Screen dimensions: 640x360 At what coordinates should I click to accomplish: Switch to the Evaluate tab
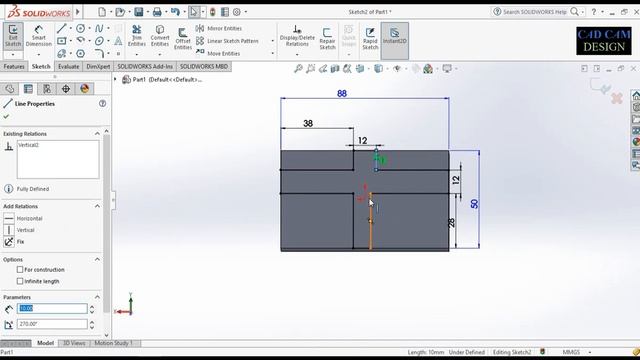pos(68,67)
